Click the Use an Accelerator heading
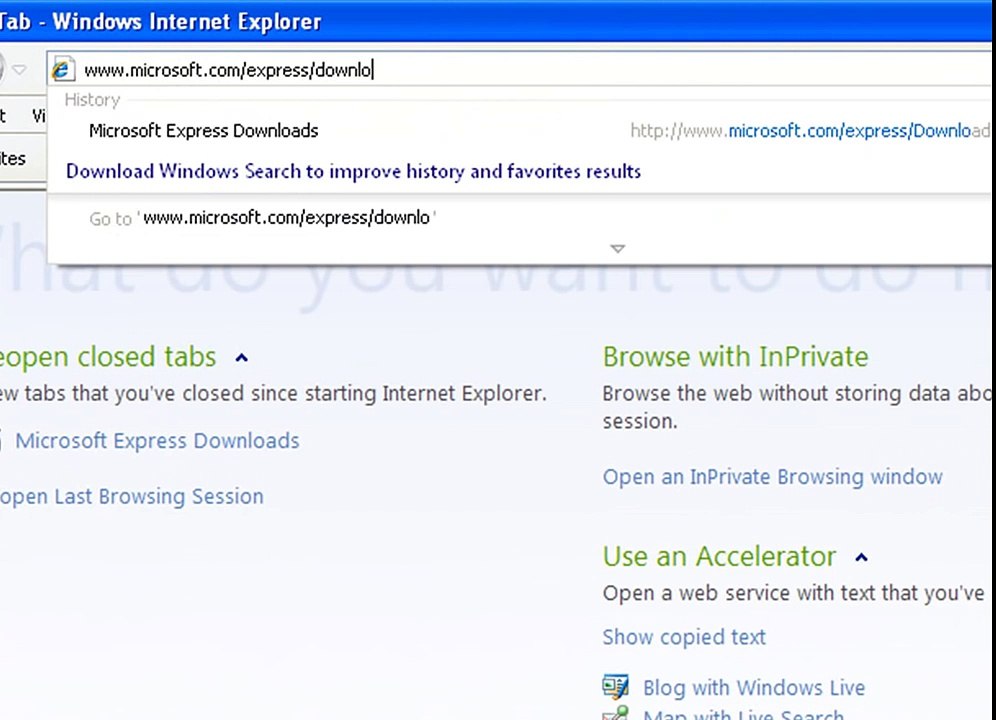The height and width of the screenshot is (720, 996). pos(719,557)
